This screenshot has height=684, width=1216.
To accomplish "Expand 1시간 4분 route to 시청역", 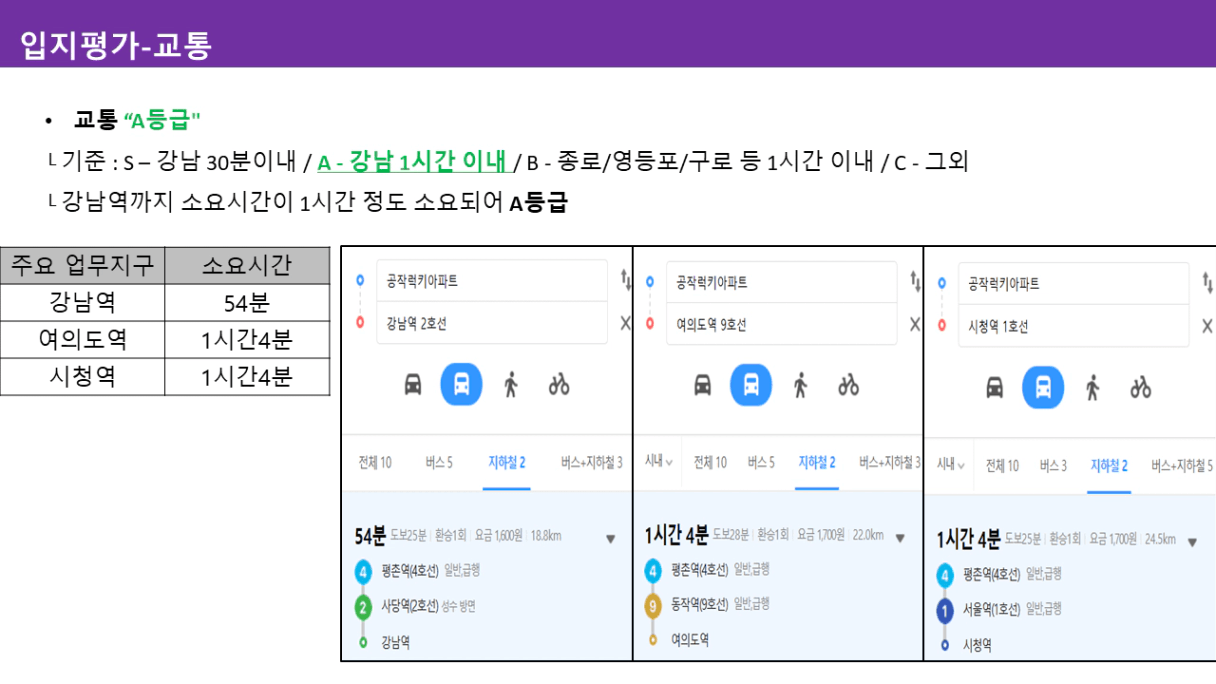I will [x=1192, y=542].
